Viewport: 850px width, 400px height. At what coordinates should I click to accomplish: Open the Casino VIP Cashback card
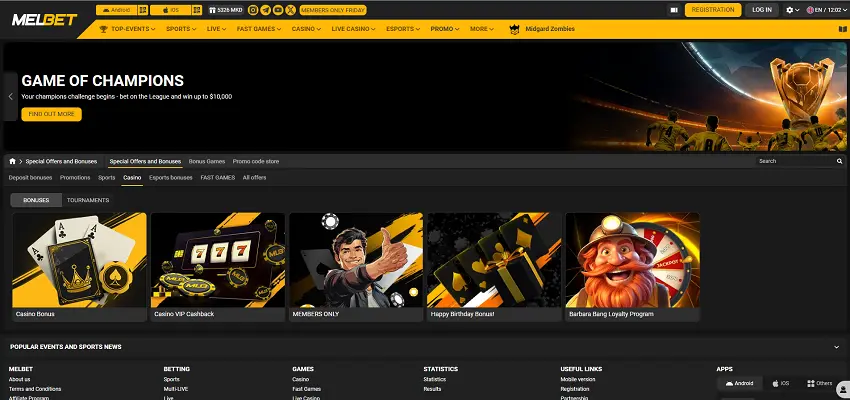218,267
